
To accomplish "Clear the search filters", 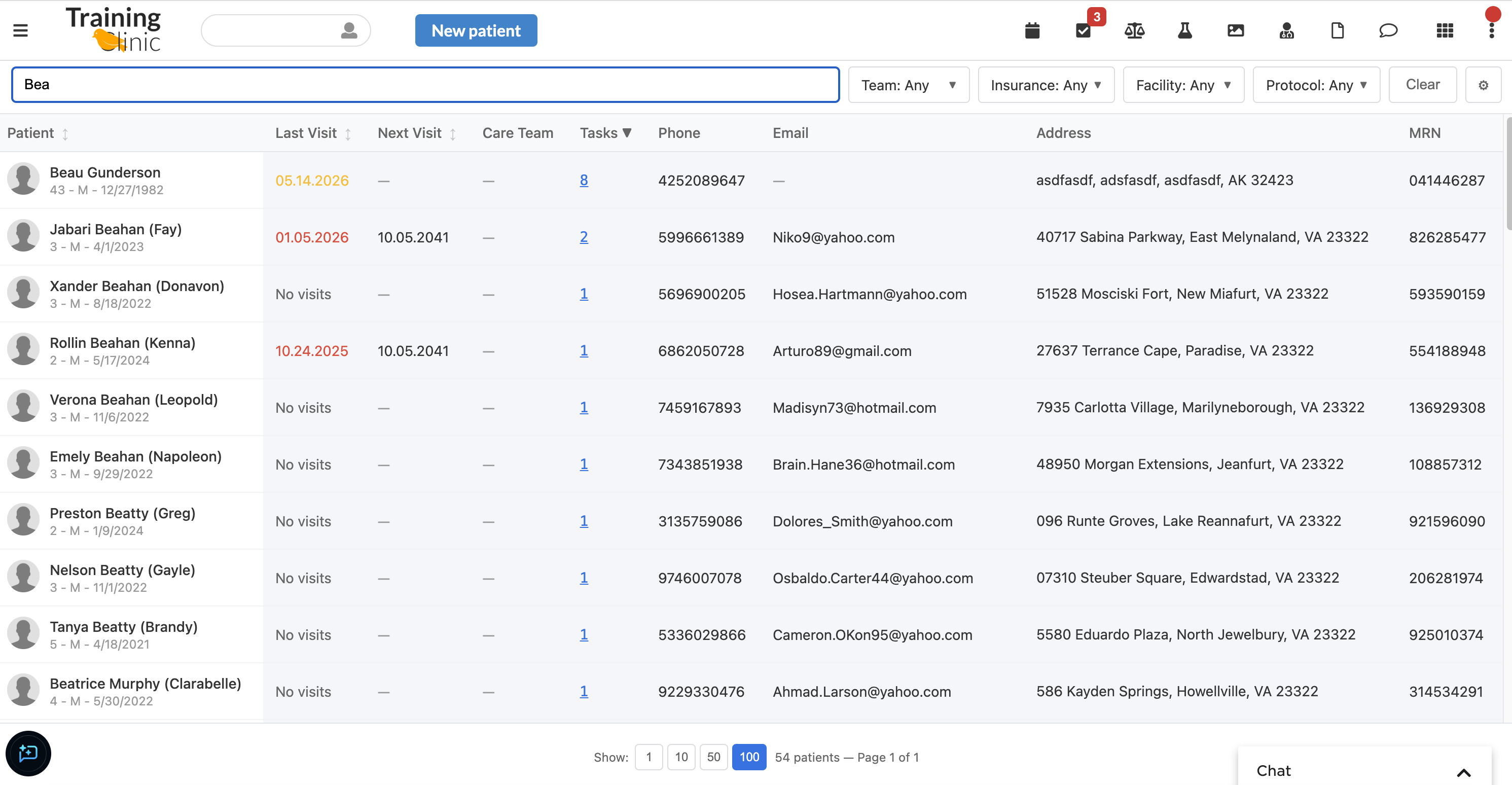I will tap(1422, 85).
